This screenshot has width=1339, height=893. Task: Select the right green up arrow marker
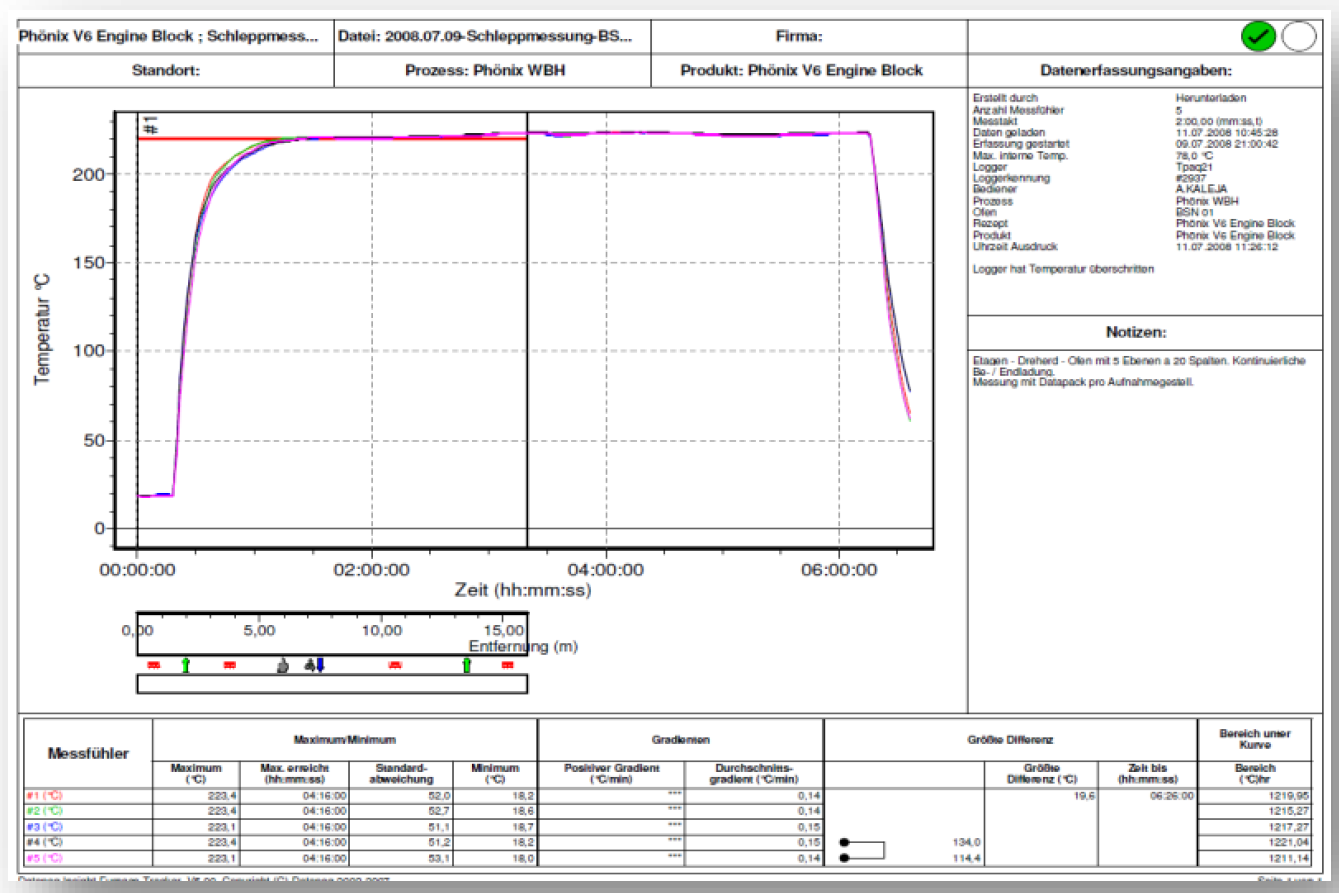[466, 665]
